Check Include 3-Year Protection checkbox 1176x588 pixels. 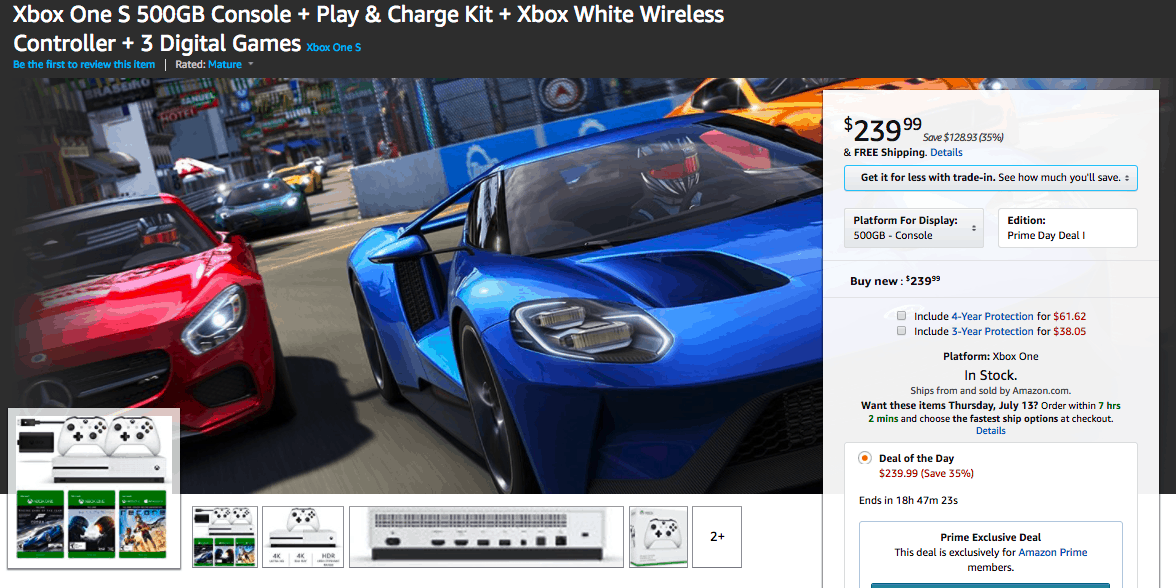click(x=902, y=331)
